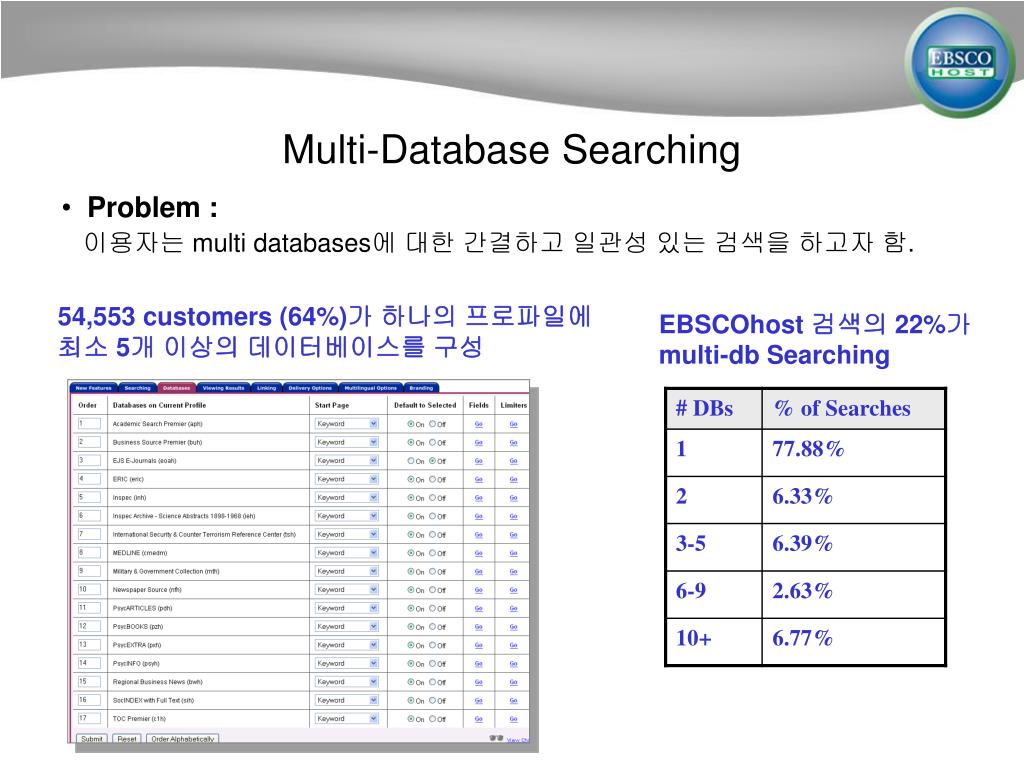Click the 'Problem :' bullet heading
This screenshot has width=1024, height=768.
(152, 208)
